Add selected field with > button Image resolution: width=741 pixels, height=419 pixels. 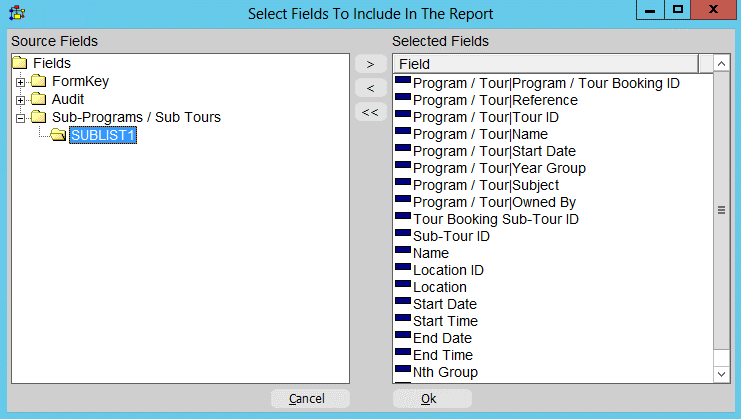pyautogui.click(x=369, y=64)
